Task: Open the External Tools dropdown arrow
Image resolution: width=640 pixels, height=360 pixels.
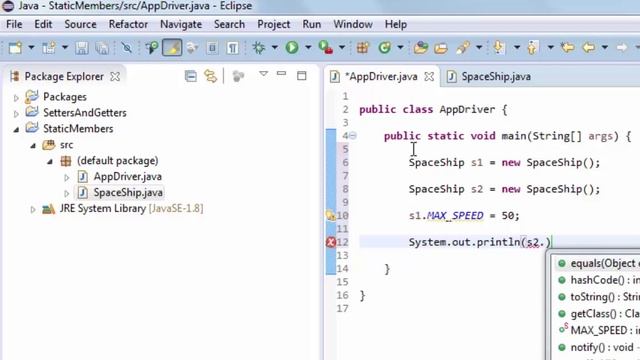Action: 342,48
